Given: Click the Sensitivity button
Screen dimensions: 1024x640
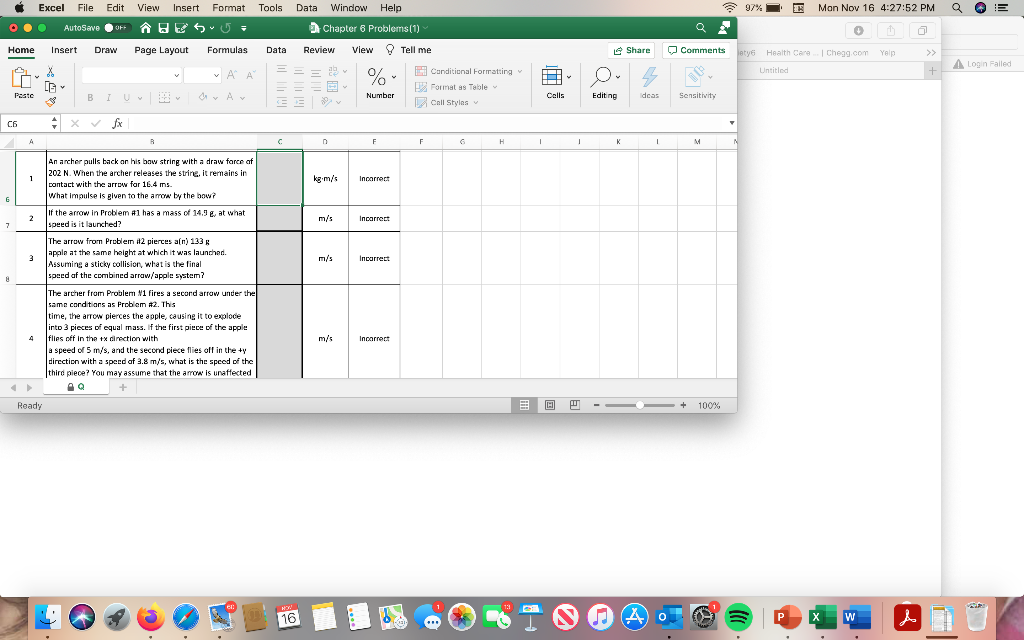Looking at the screenshot, I should click(697, 82).
